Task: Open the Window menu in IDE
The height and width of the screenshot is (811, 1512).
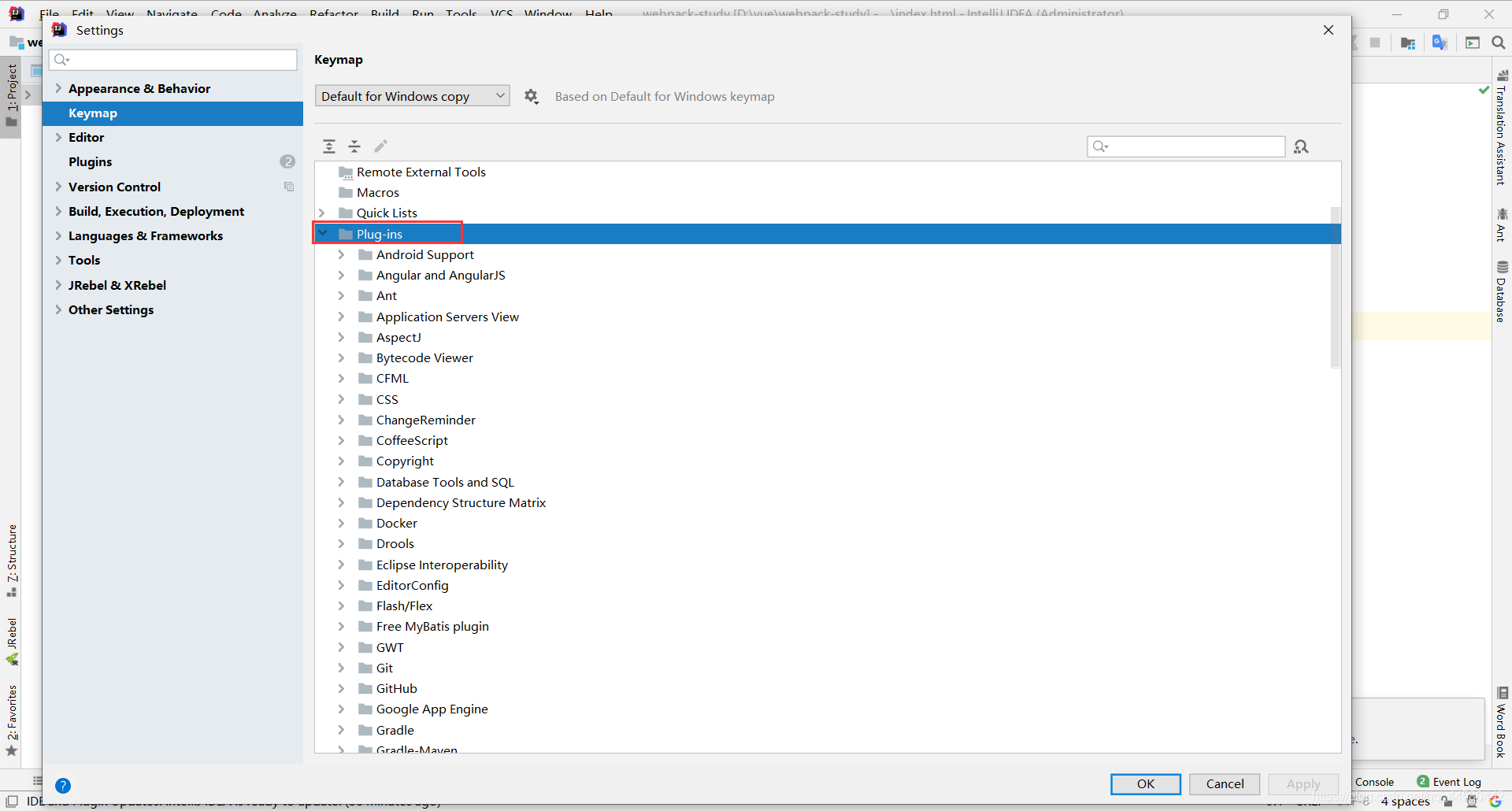Action: coord(548,13)
